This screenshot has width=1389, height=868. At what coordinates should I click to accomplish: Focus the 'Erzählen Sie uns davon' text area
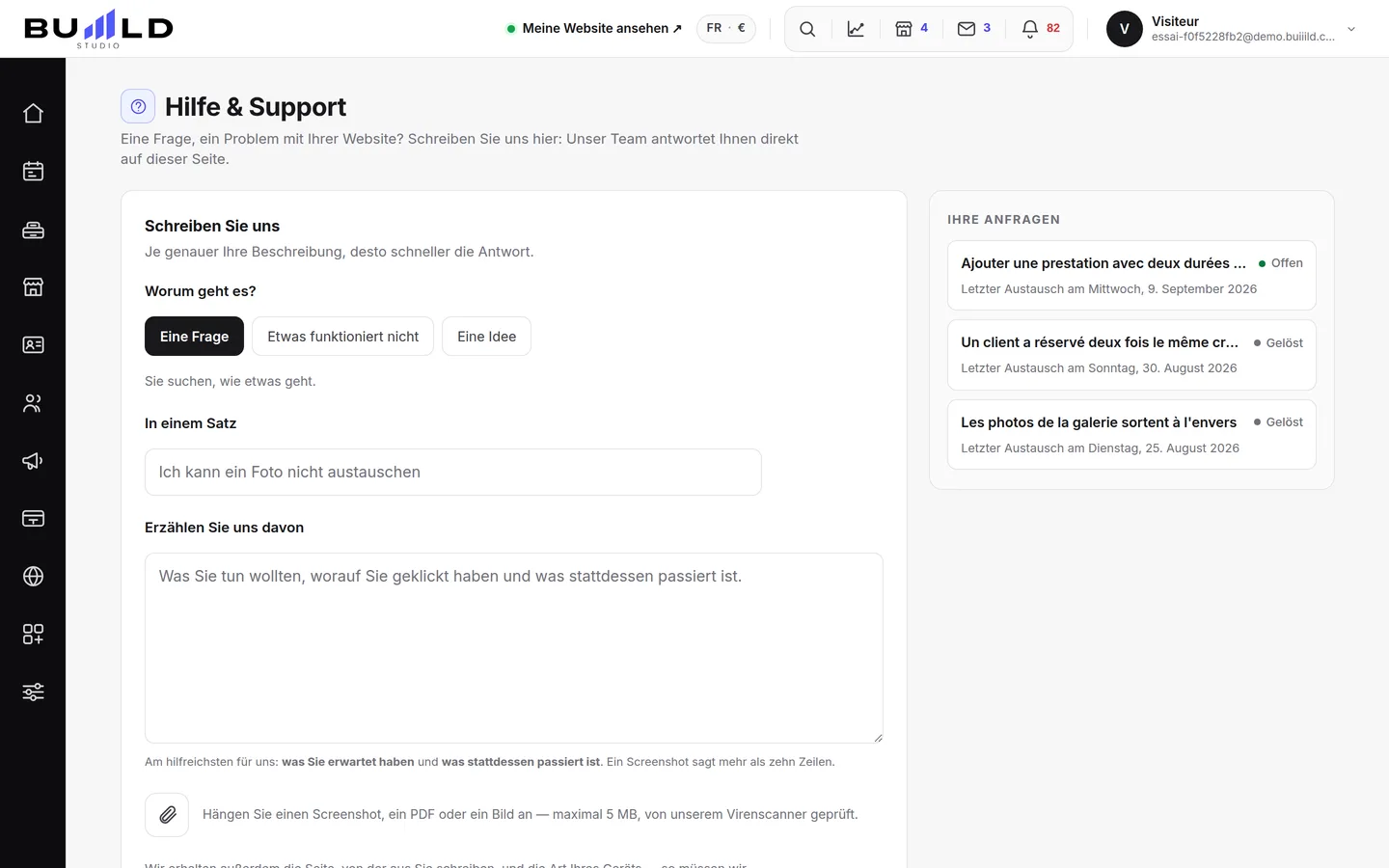click(514, 648)
